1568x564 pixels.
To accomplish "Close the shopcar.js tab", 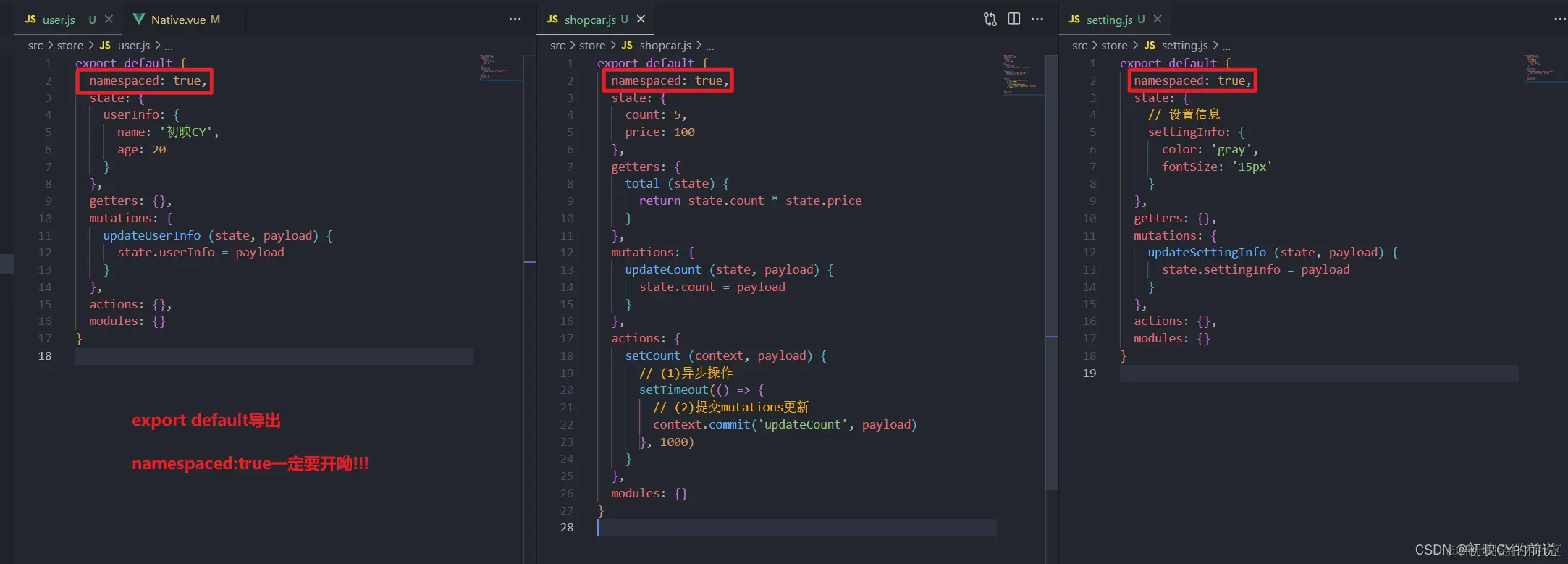I will pyautogui.click(x=641, y=20).
